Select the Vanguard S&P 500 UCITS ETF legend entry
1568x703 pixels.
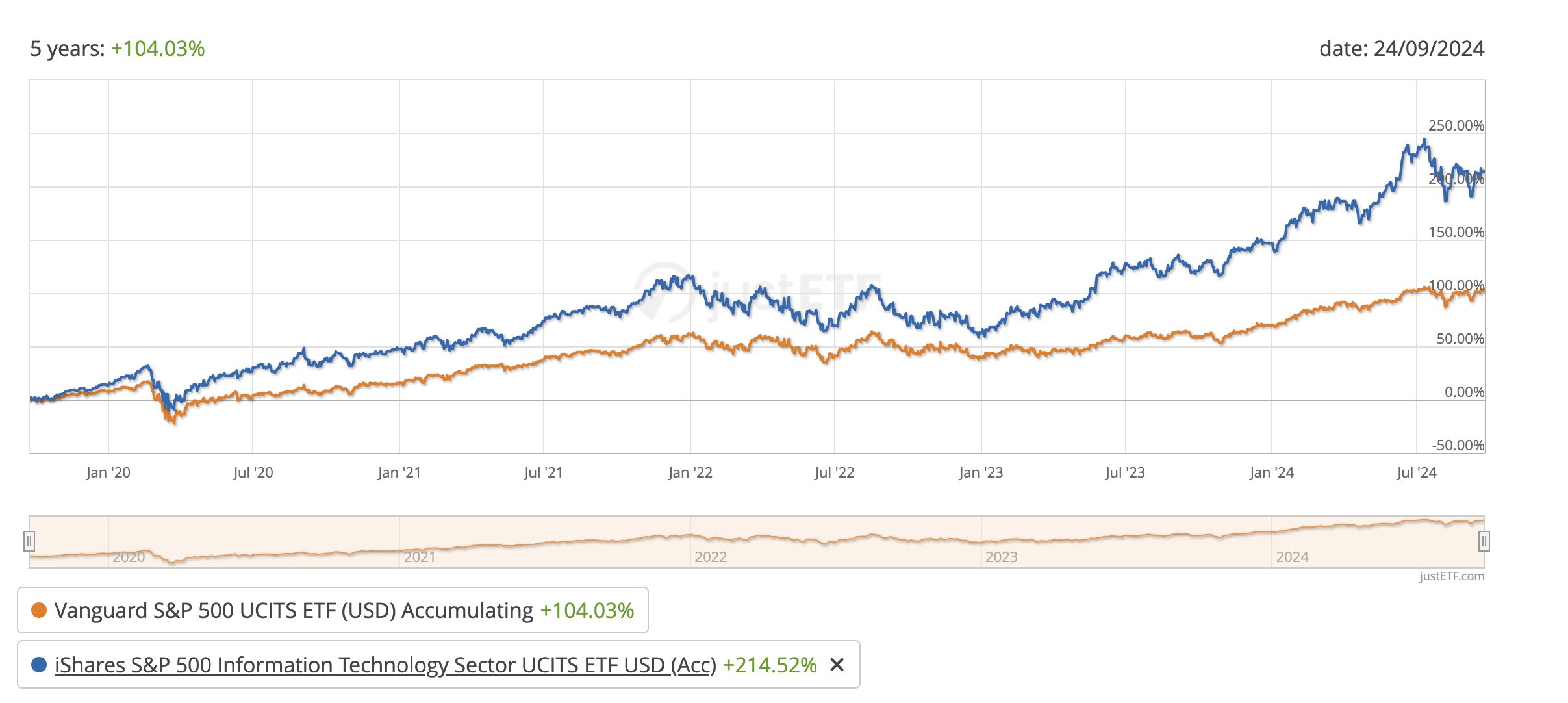pos(294,610)
